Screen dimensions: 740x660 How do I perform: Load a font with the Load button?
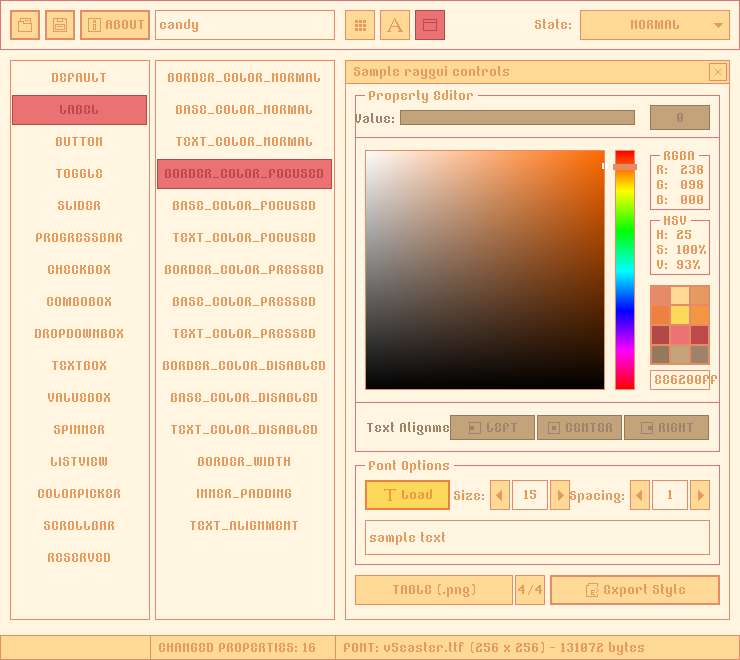[407, 495]
